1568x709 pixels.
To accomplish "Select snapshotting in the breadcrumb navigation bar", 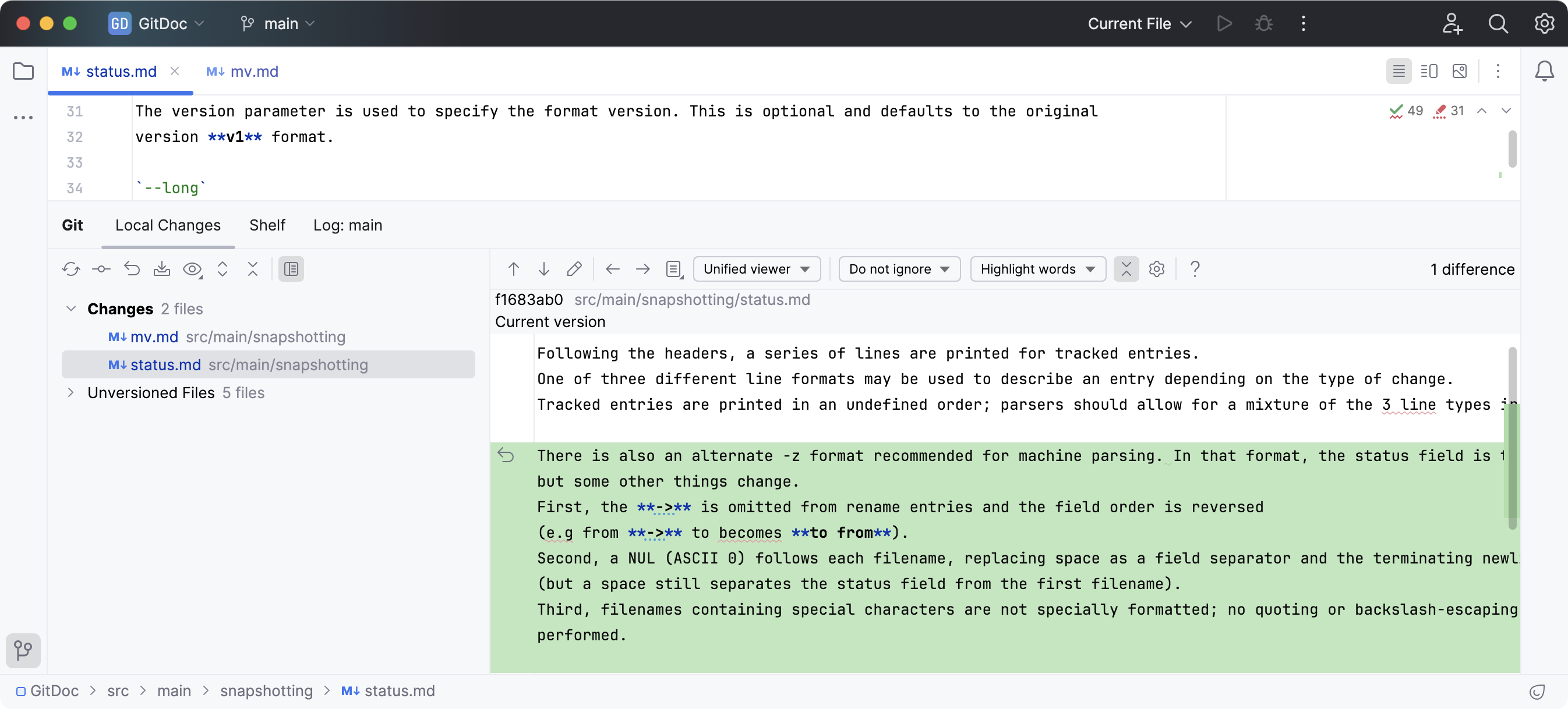I will [266, 691].
